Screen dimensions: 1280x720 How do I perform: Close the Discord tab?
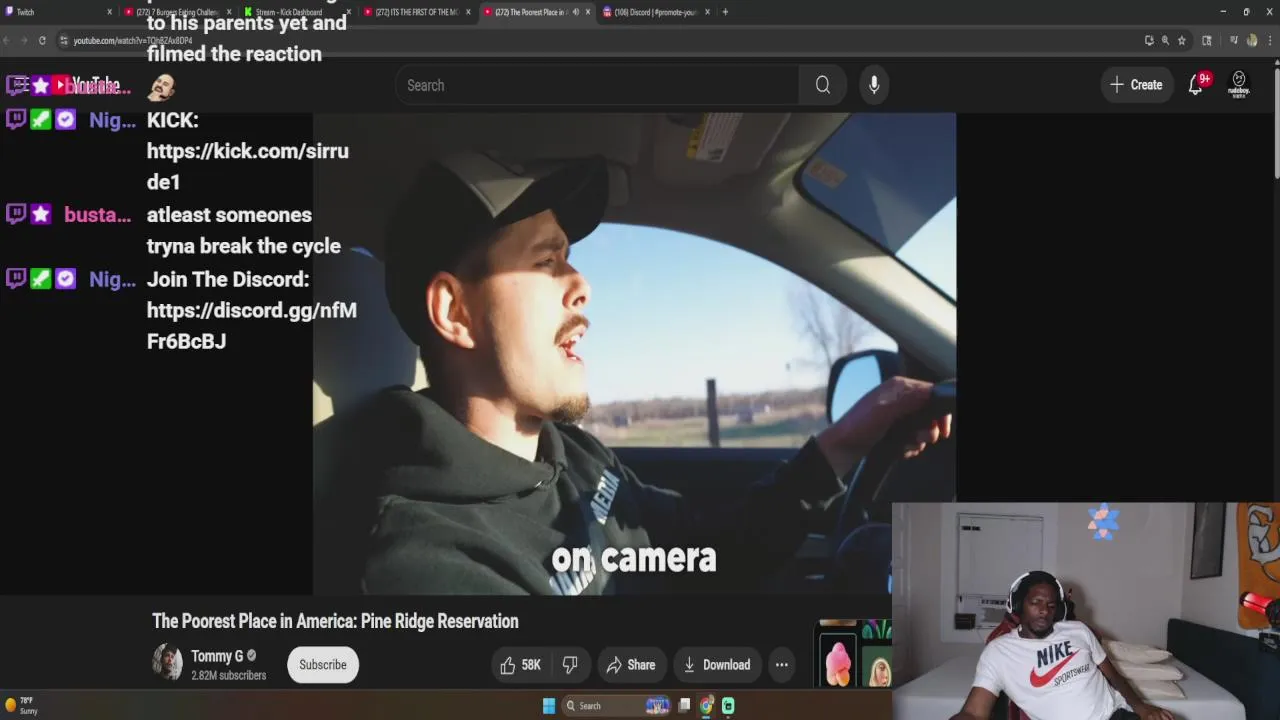pyautogui.click(x=707, y=12)
